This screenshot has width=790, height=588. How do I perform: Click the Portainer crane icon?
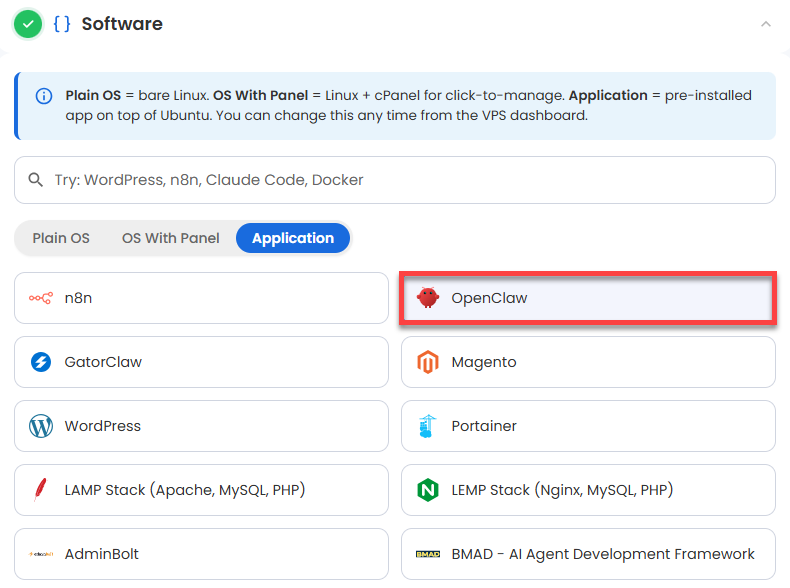pos(427,426)
